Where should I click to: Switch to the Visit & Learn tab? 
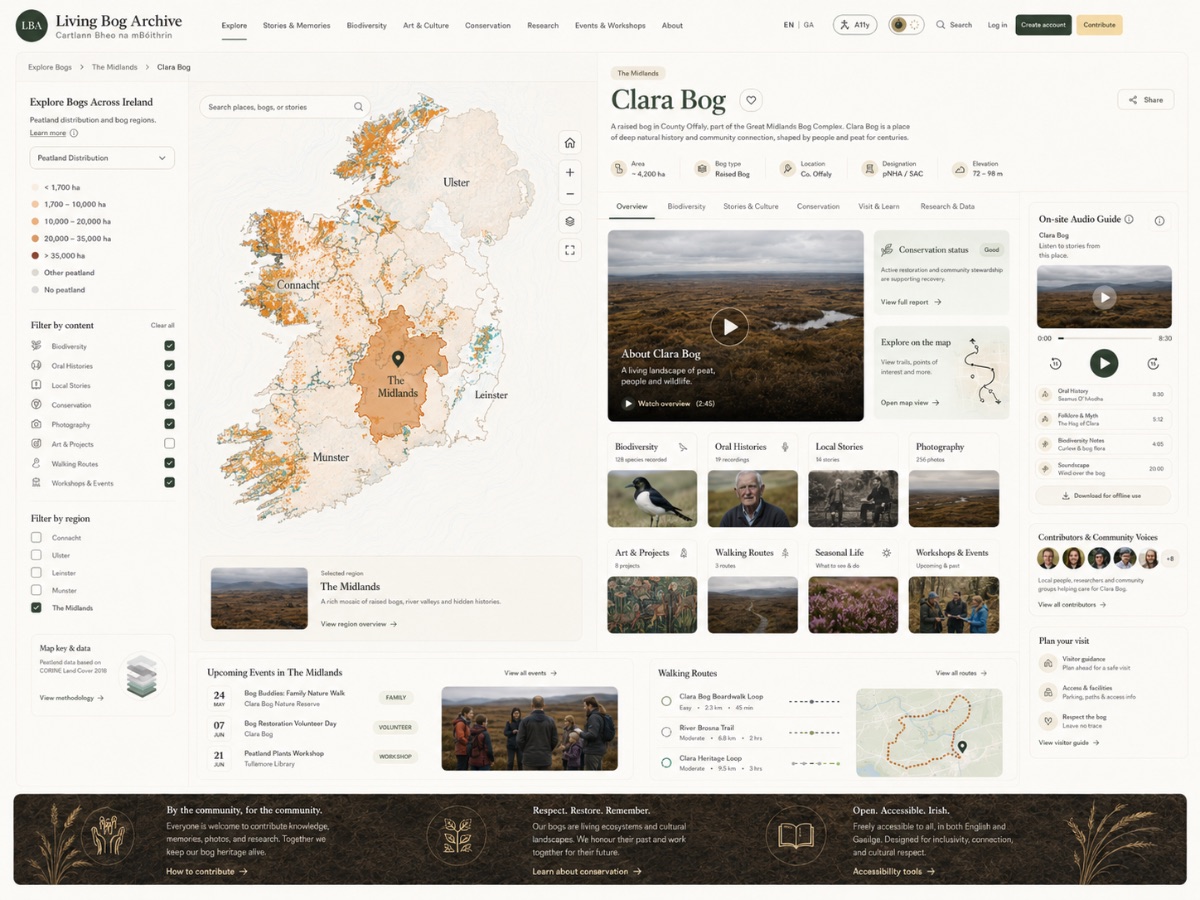click(877, 206)
